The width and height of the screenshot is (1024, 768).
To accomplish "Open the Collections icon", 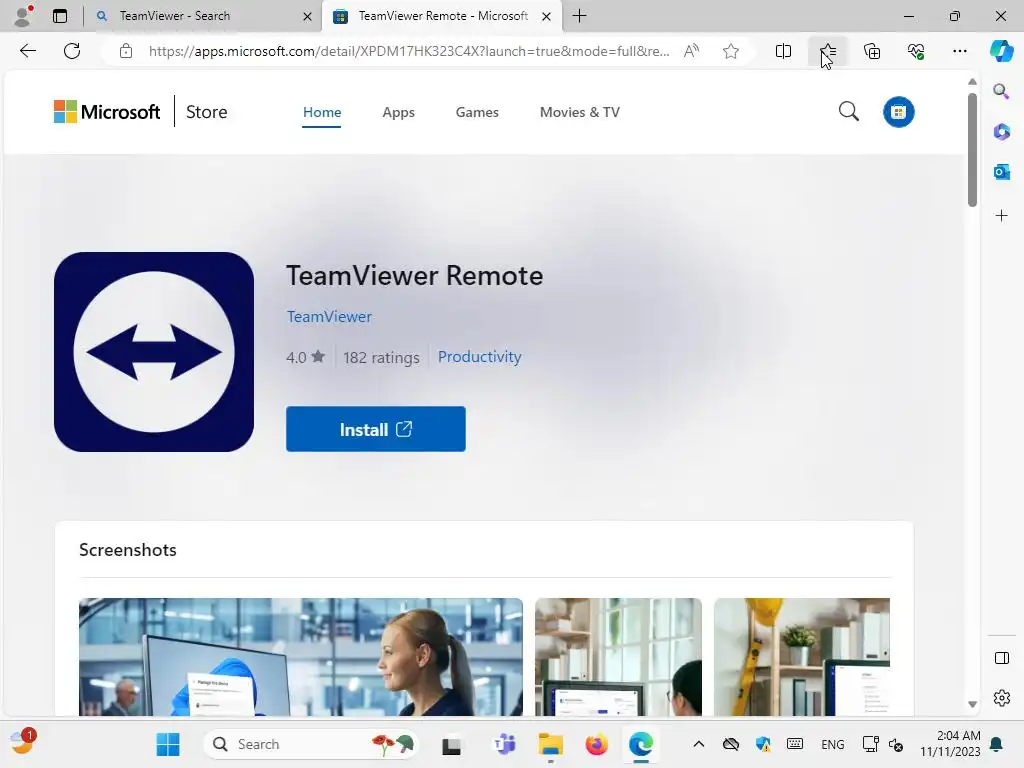I will (x=872, y=51).
